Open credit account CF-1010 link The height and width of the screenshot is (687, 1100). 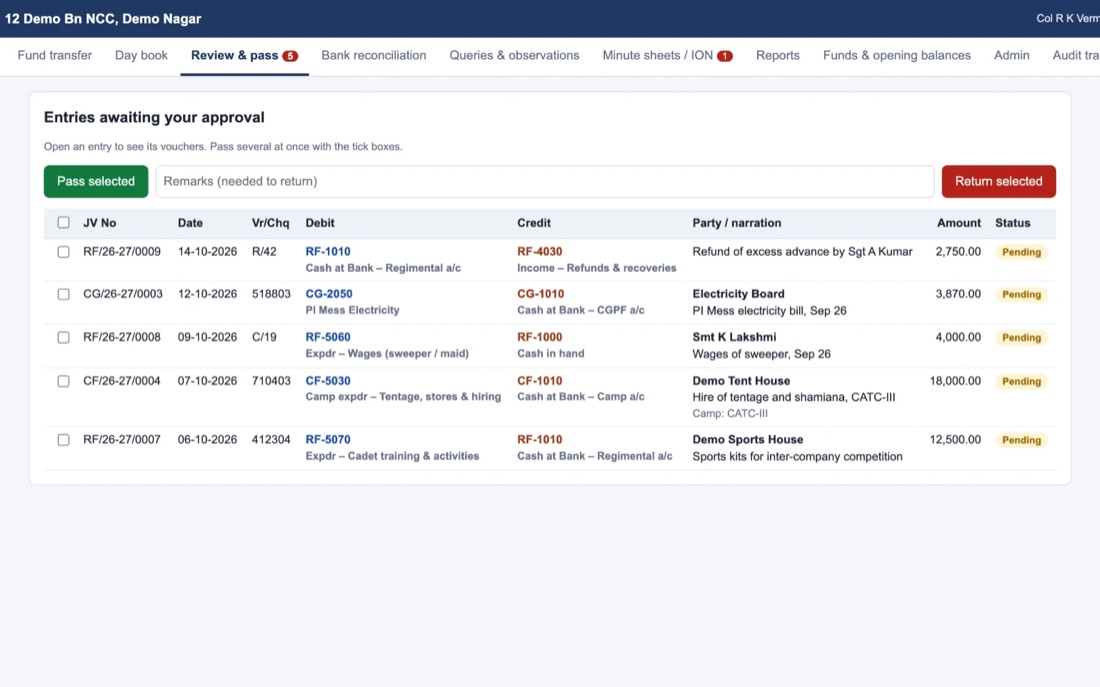(x=539, y=380)
